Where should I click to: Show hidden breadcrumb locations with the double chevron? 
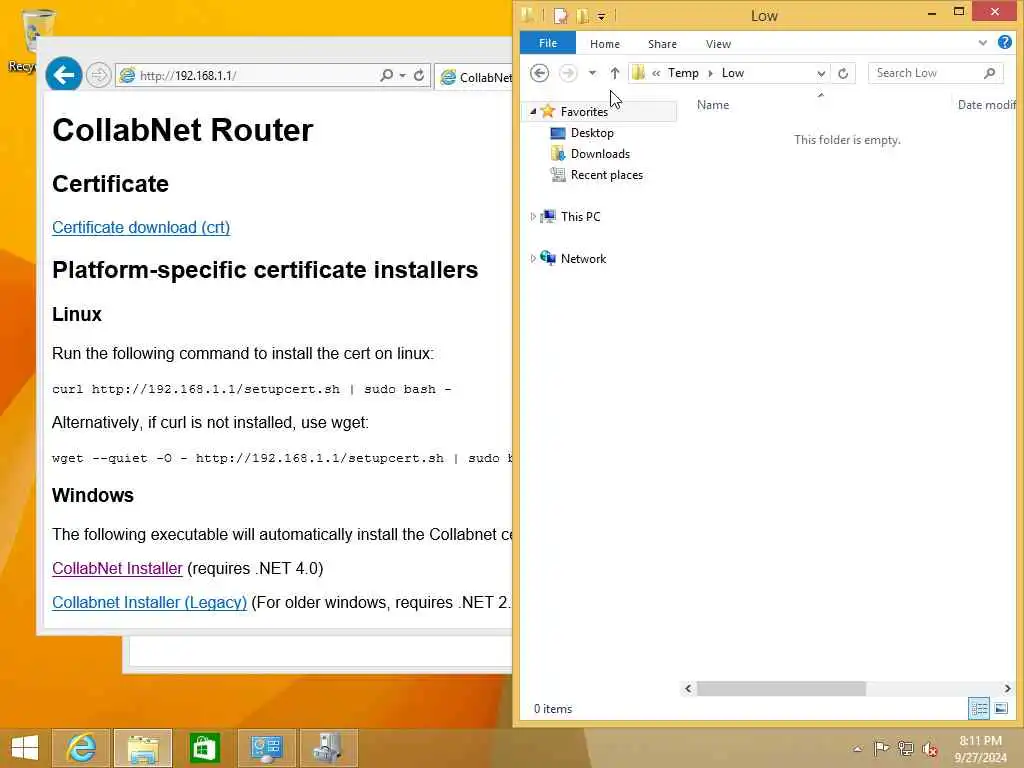point(656,73)
